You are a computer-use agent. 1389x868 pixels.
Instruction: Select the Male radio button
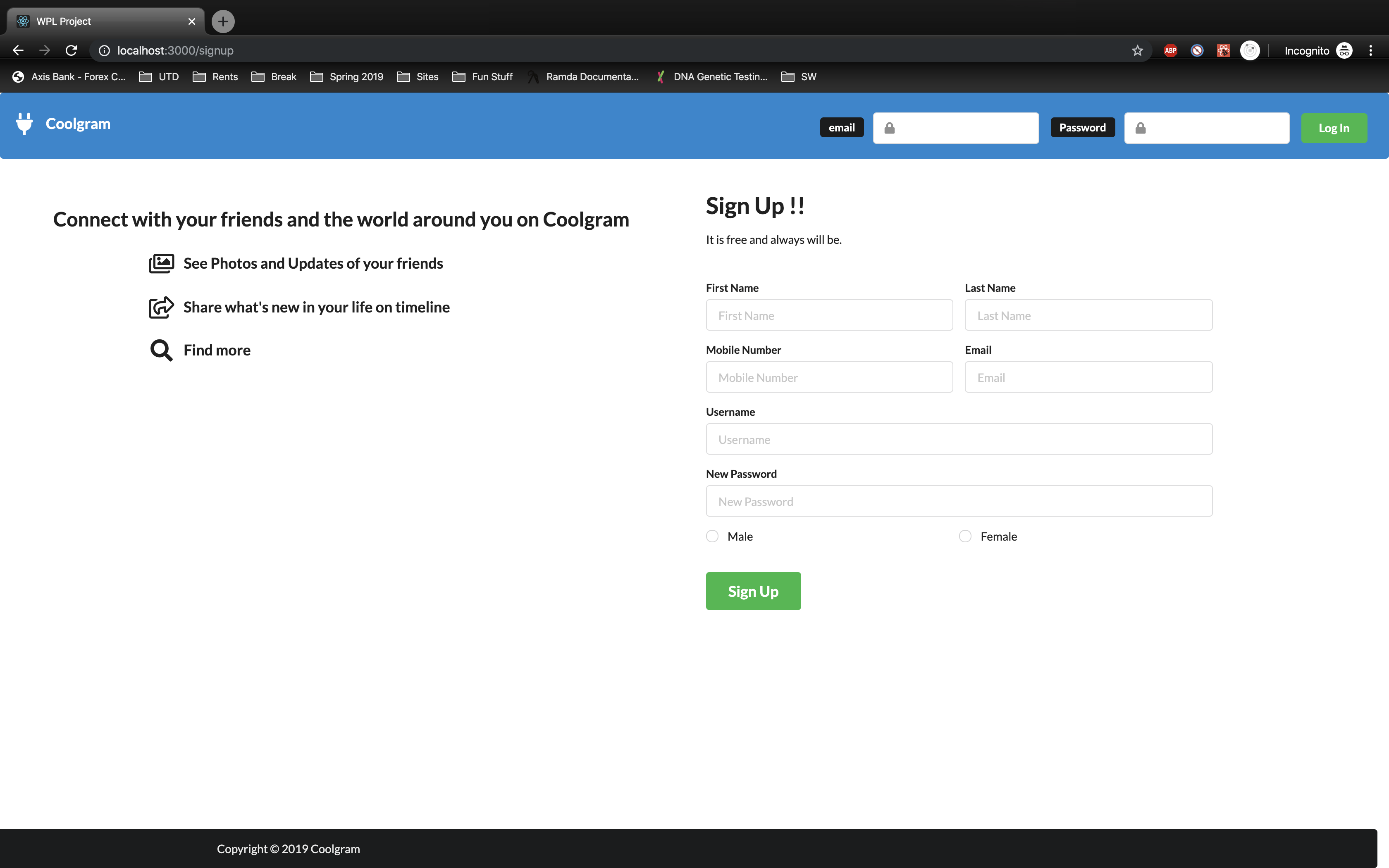[x=712, y=536]
